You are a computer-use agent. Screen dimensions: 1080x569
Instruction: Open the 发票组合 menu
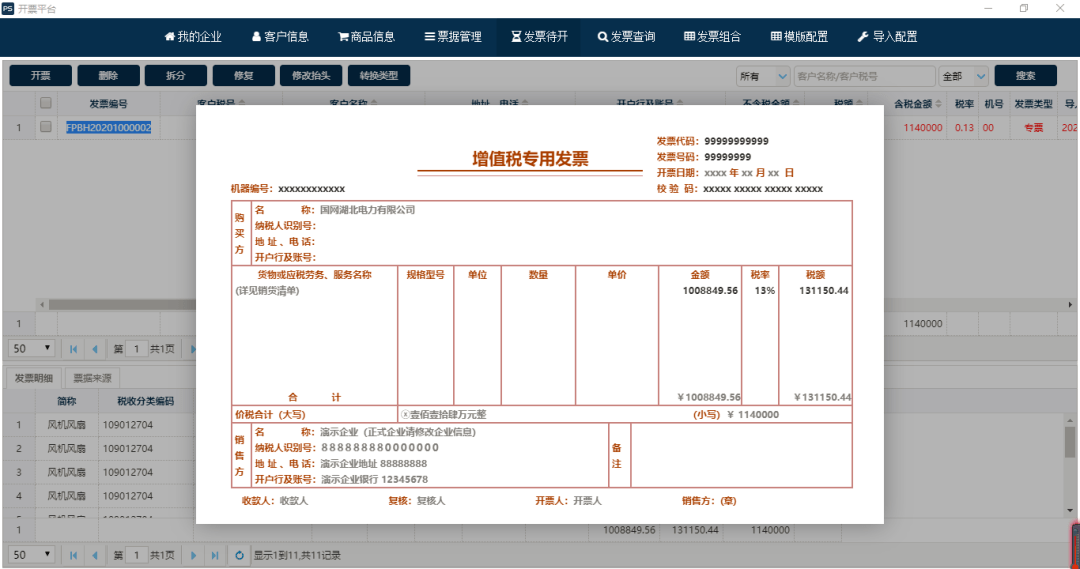(x=712, y=37)
